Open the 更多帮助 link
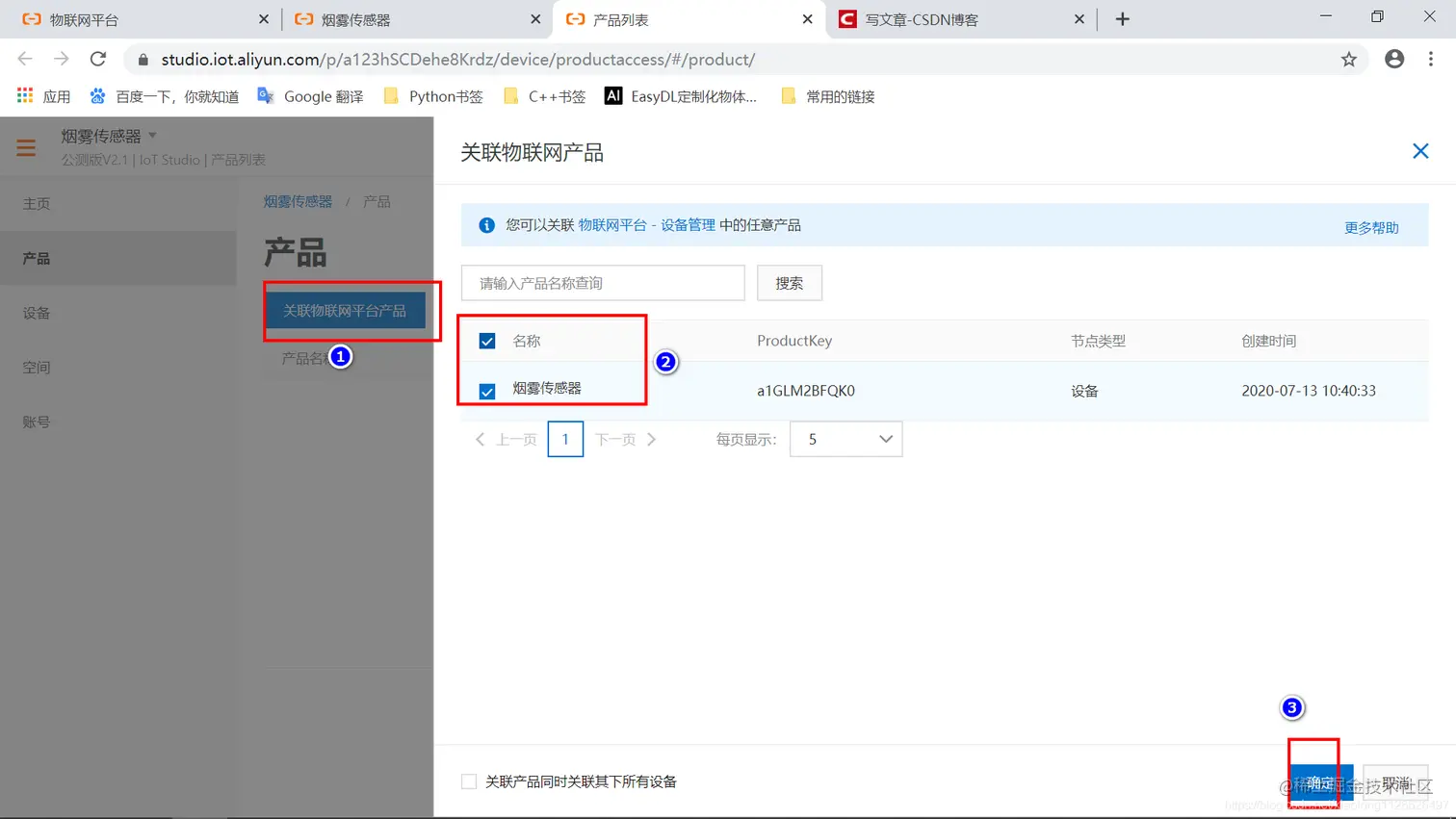1456x819 pixels. [x=1371, y=227]
